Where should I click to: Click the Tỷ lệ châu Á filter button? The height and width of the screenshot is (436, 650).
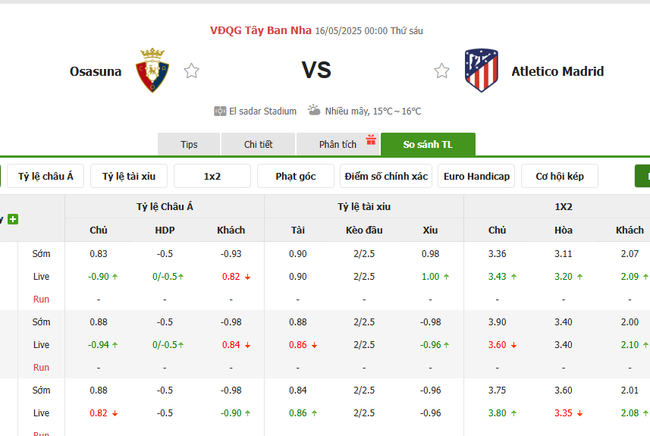[x=46, y=177]
